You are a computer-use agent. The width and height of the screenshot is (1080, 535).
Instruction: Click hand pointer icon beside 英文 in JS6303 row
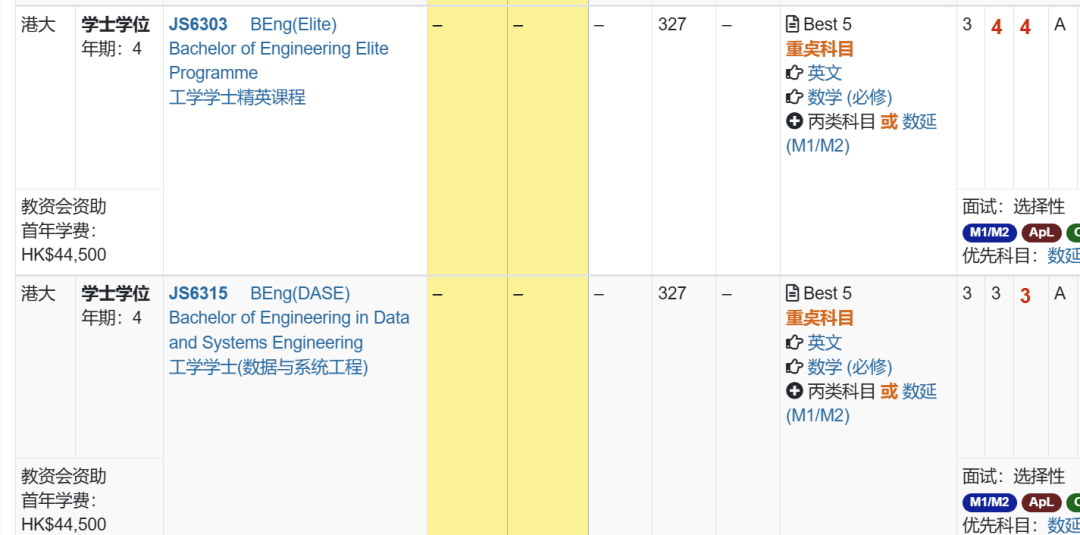(x=794, y=73)
